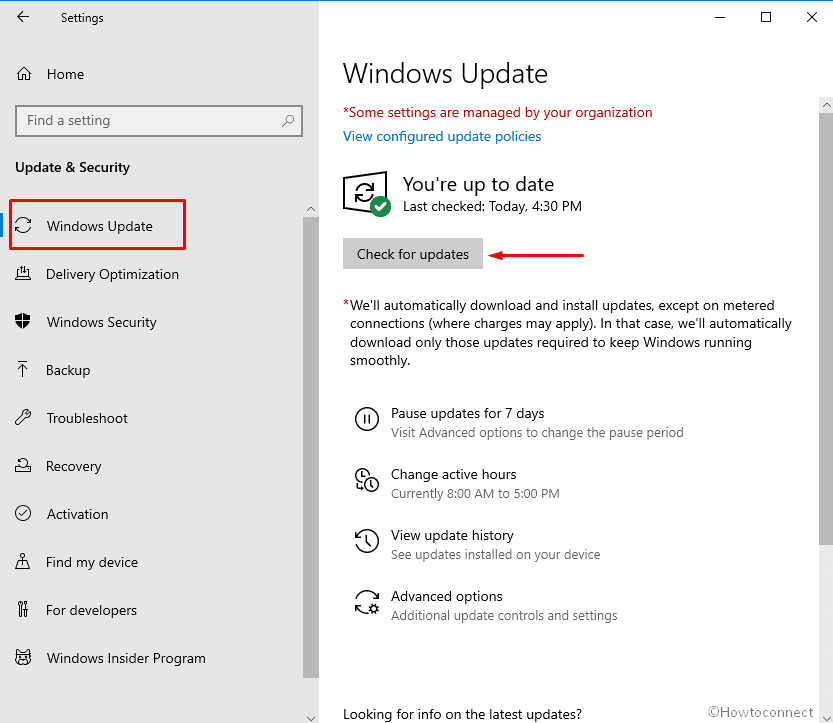Click the Check for updates button
This screenshot has width=833, height=723.
click(413, 253)
